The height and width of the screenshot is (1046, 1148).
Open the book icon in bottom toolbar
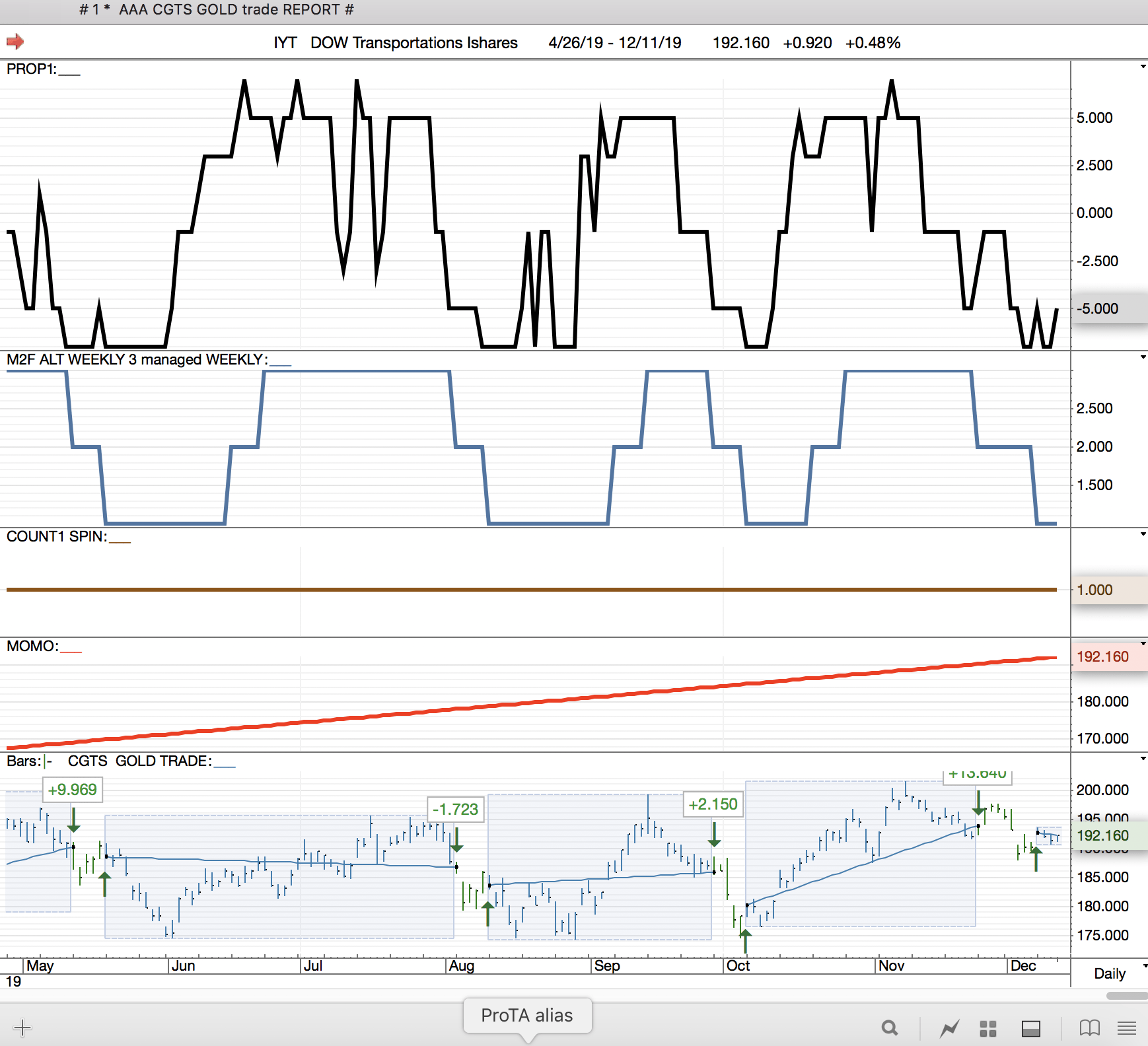[1089, 1028]
